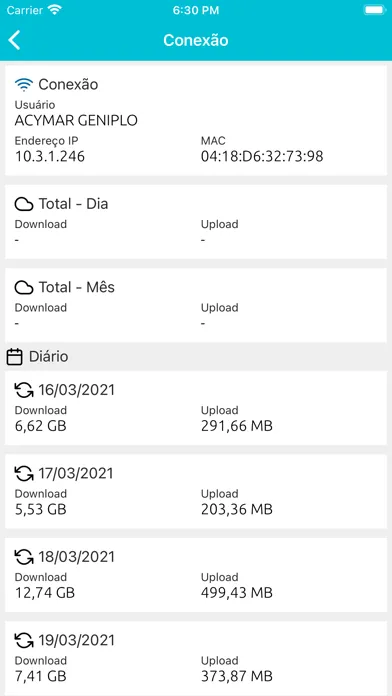This screenshot has height=696, width=392.
Task: Select the MAC address 04:18:D6:32:73:98
Action: pyautogui.click(x=262, y=156)
